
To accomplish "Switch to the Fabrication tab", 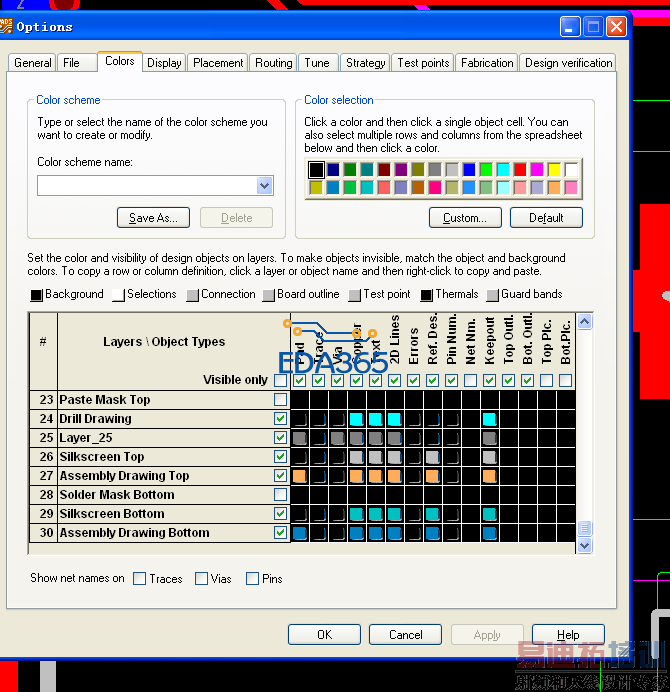I will tap(487, 63).
